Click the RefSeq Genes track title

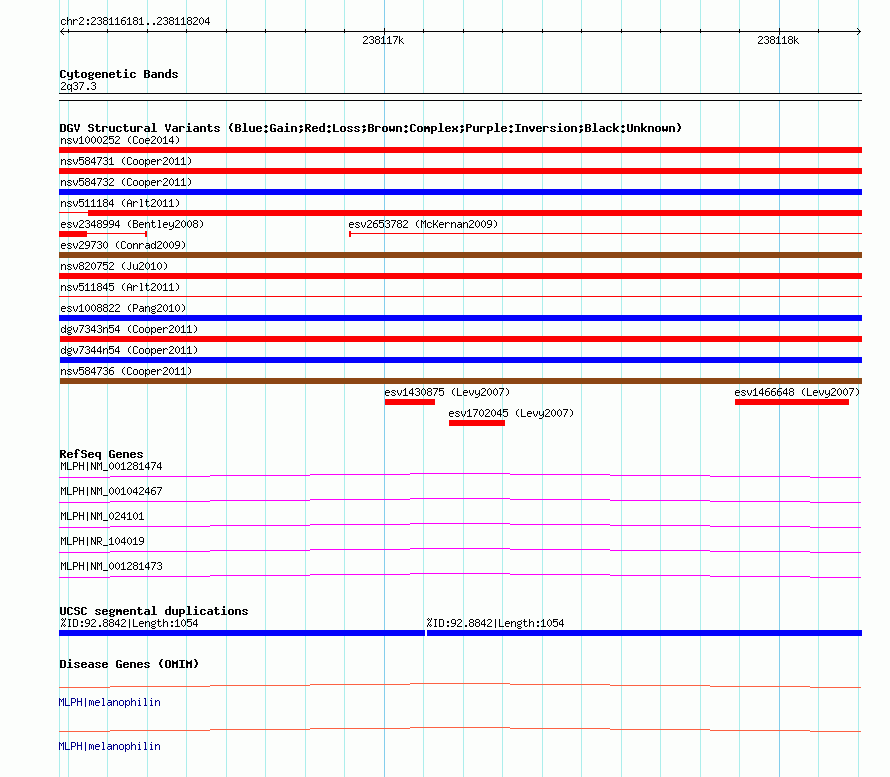[x=101, y=454]
